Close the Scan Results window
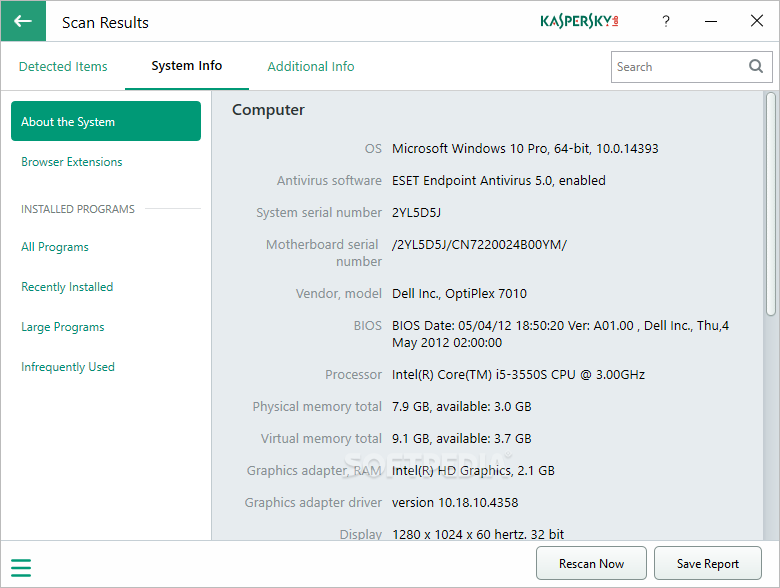The height and width of the screenshot is (588, 780). pos(757,21)
